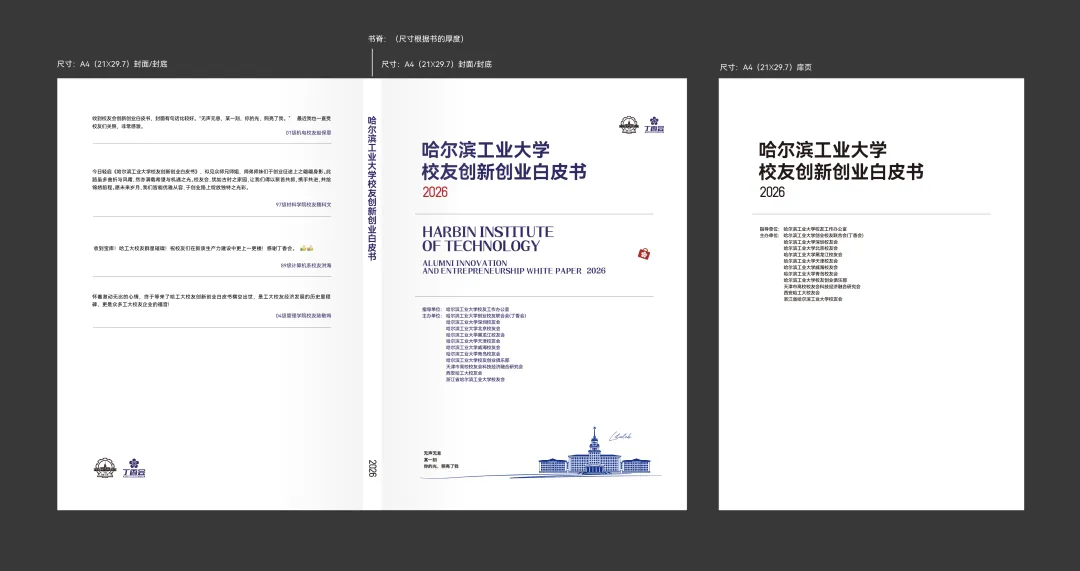
Task: Select the slogan line '某一刻' on the front cover
Action: coord(430,459)
